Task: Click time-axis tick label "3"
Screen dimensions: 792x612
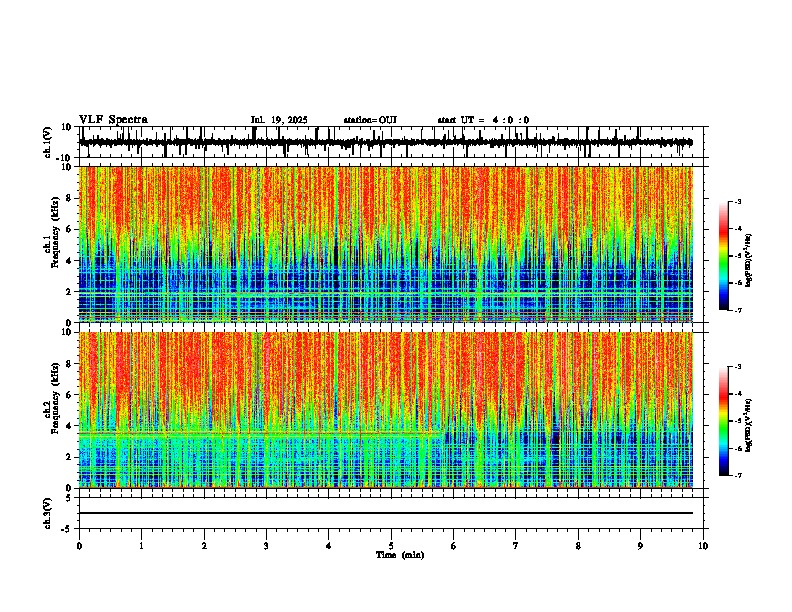Action: (x=266, y=546)
